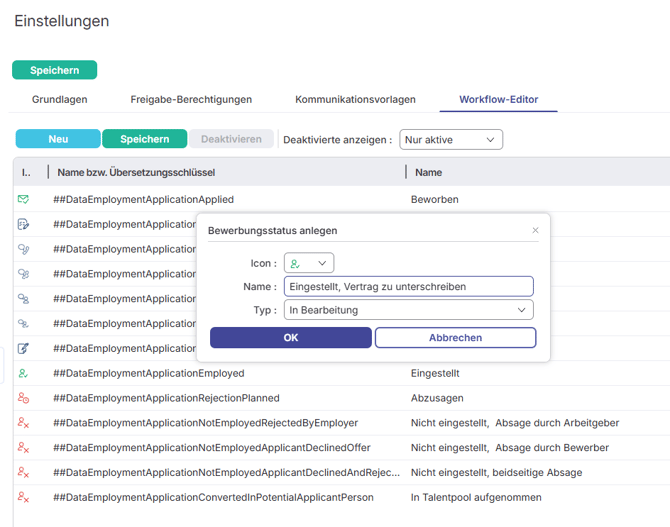Screen dimensions: 670x527
Task: Click the red icon for Absage durch Arbeitgeber
Action: click(23, 423)
